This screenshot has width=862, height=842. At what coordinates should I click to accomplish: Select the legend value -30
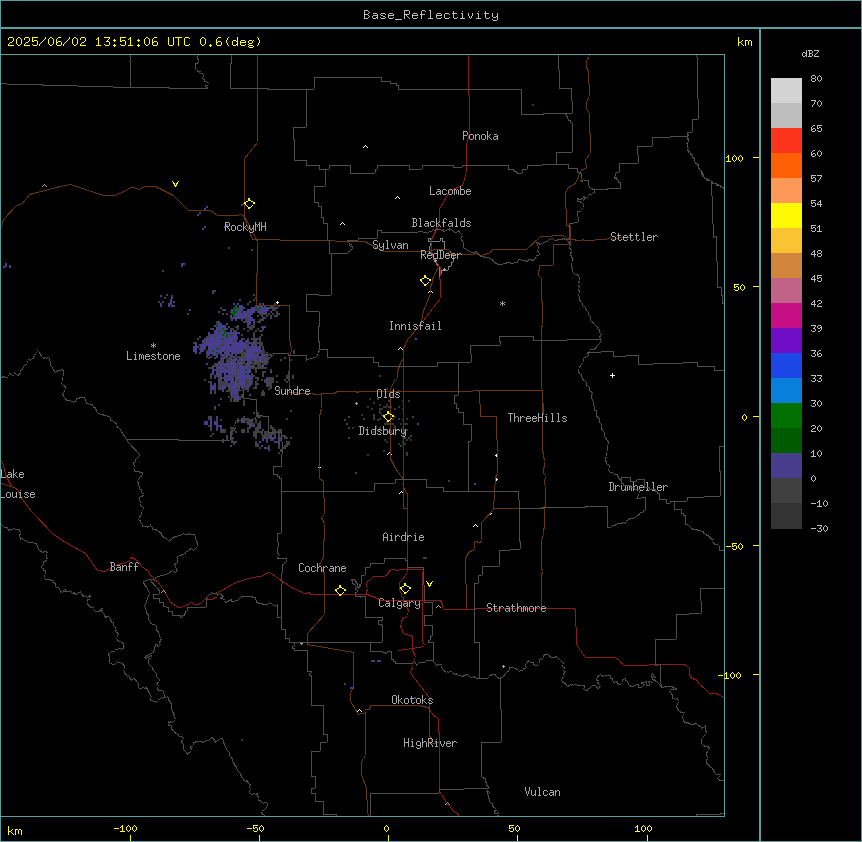(819, 528)
